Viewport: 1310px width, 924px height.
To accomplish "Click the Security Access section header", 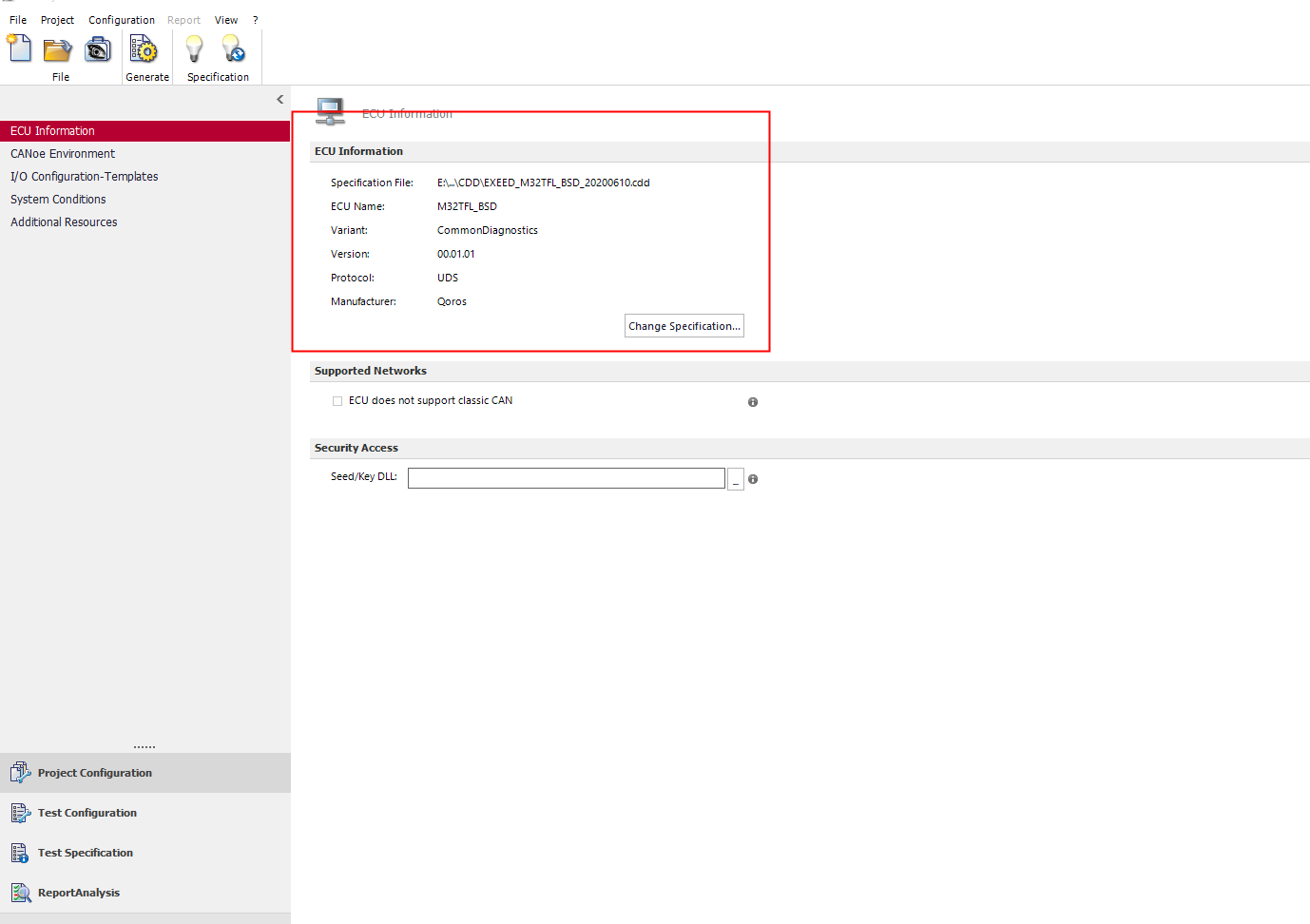I will (810, 448).
